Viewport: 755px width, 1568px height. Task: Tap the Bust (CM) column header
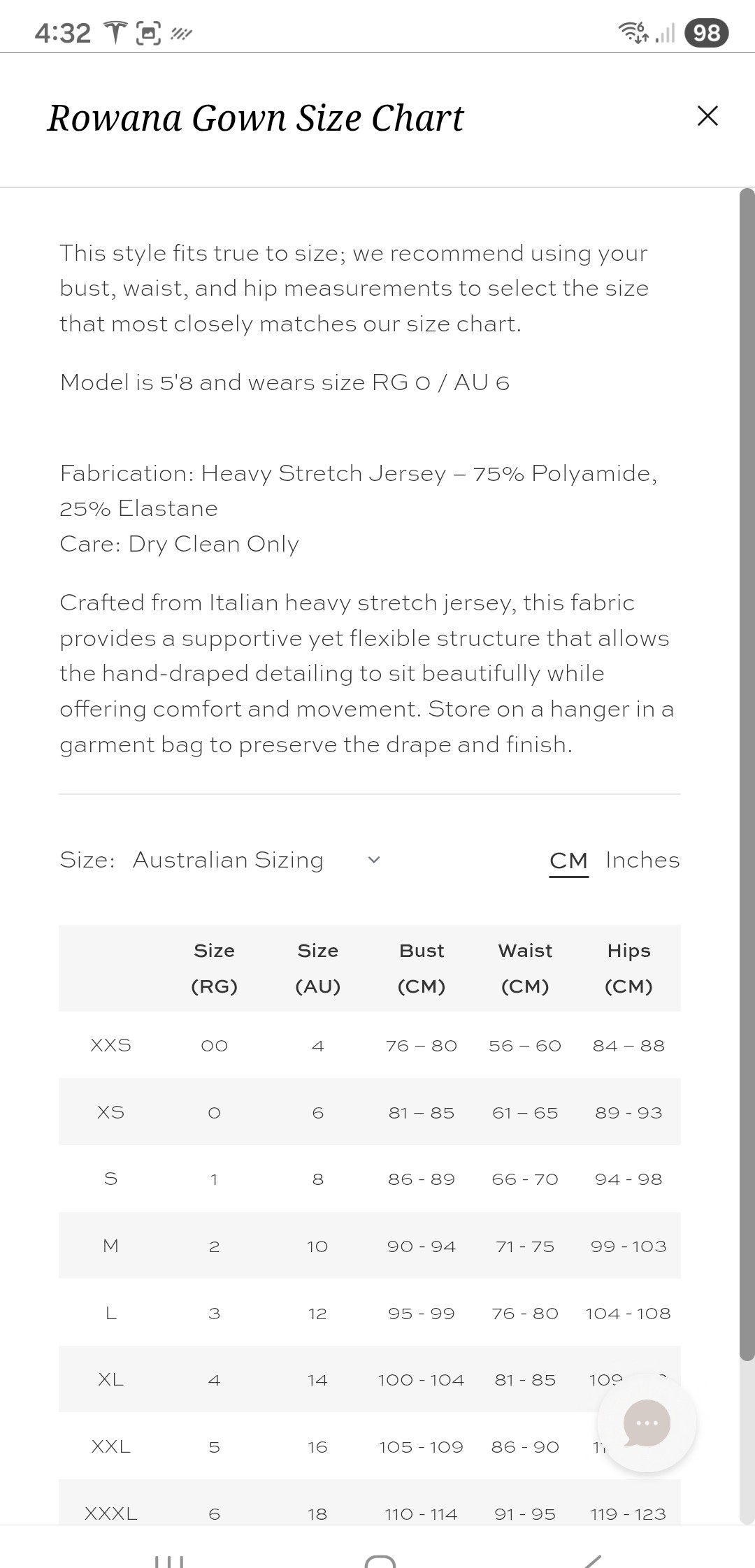coord(422,968)
